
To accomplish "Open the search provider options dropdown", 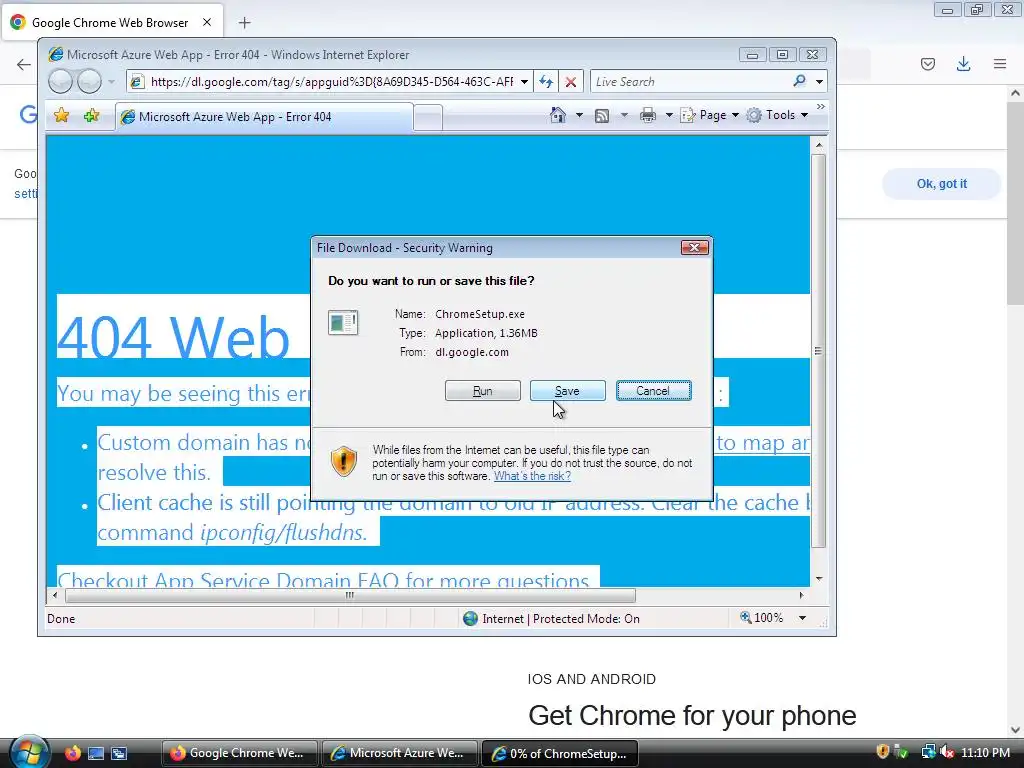I will click(820, 82).
